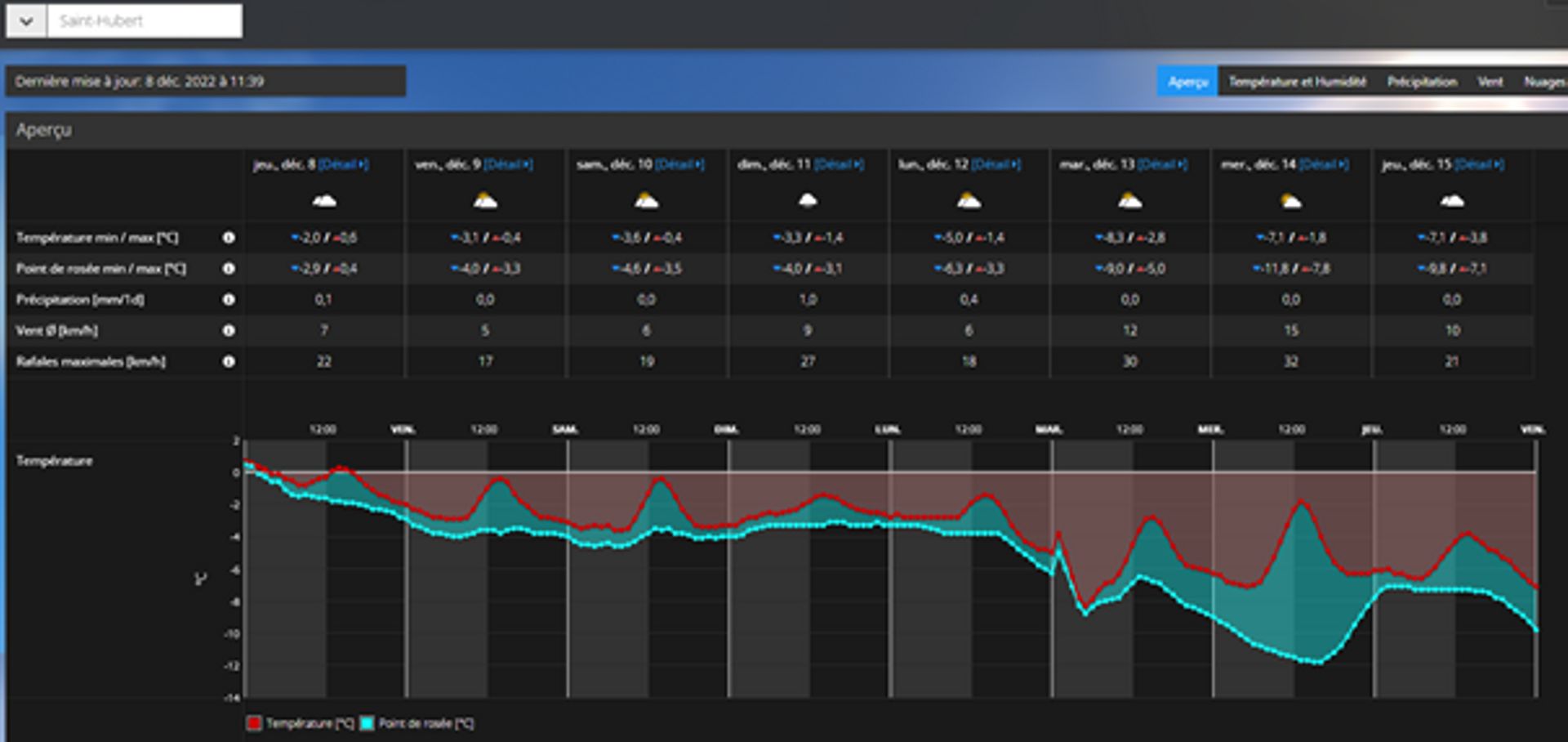Click the cloud weather icon for déc. 8
This screenshot has height=742, width=1568.
pos(324,200)
